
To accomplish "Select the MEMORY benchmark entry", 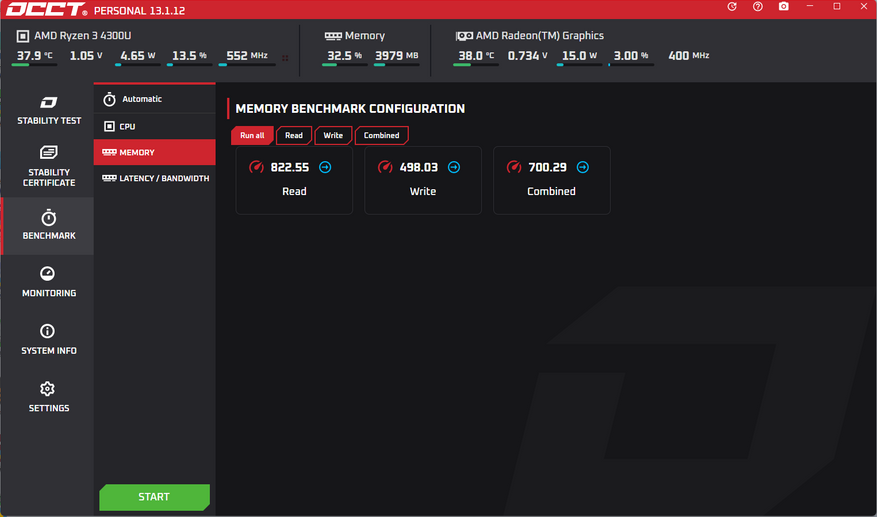I will pyautogui.click(x=154, y=152).
